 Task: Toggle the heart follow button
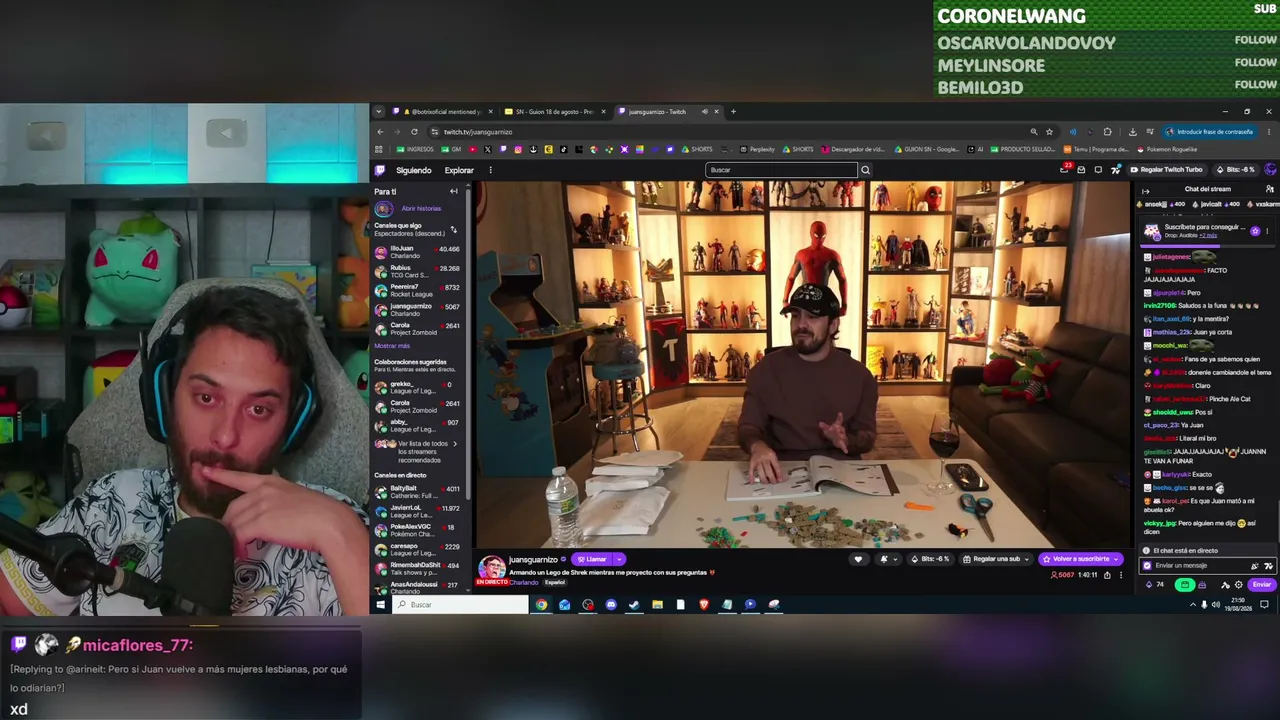(x=857, y=559)
